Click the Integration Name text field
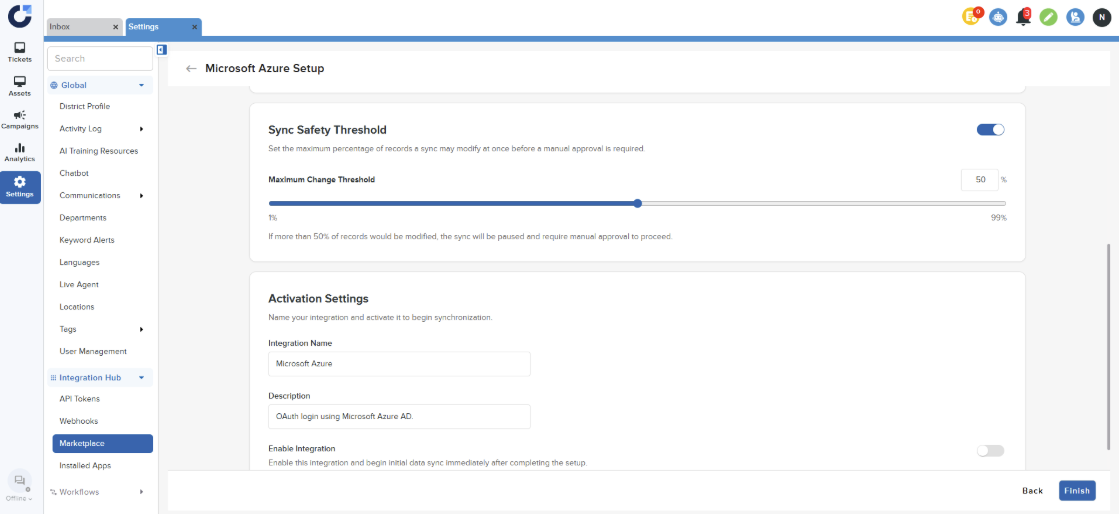Image resolution: width=1119 pixels, height=514 pixels. pyautogui.click(x=399, y=364)
